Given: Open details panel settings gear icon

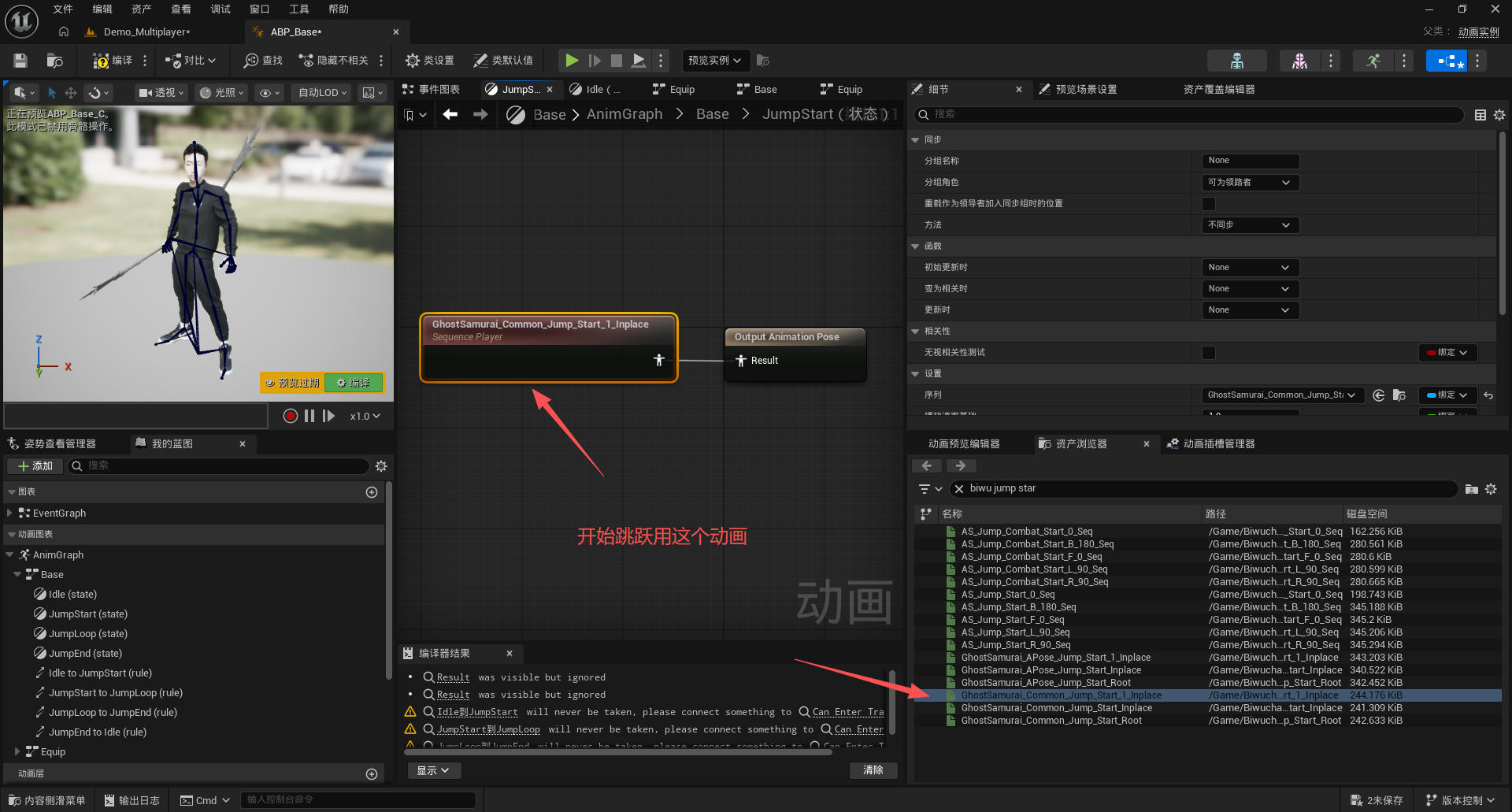Looking at the screenshot, I should [1499, 115].
